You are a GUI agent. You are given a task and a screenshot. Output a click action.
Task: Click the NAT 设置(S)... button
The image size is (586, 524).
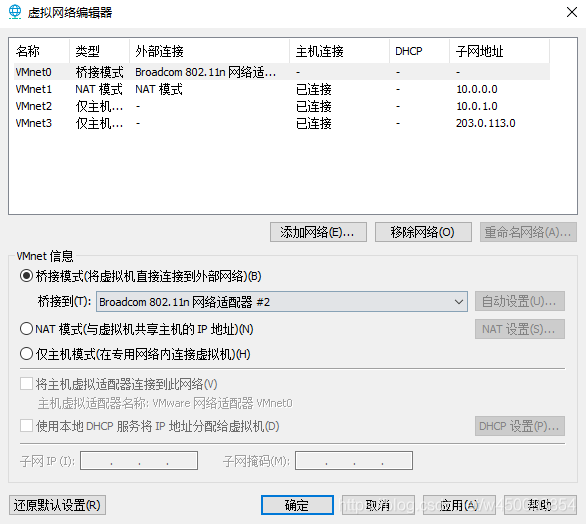519,329
